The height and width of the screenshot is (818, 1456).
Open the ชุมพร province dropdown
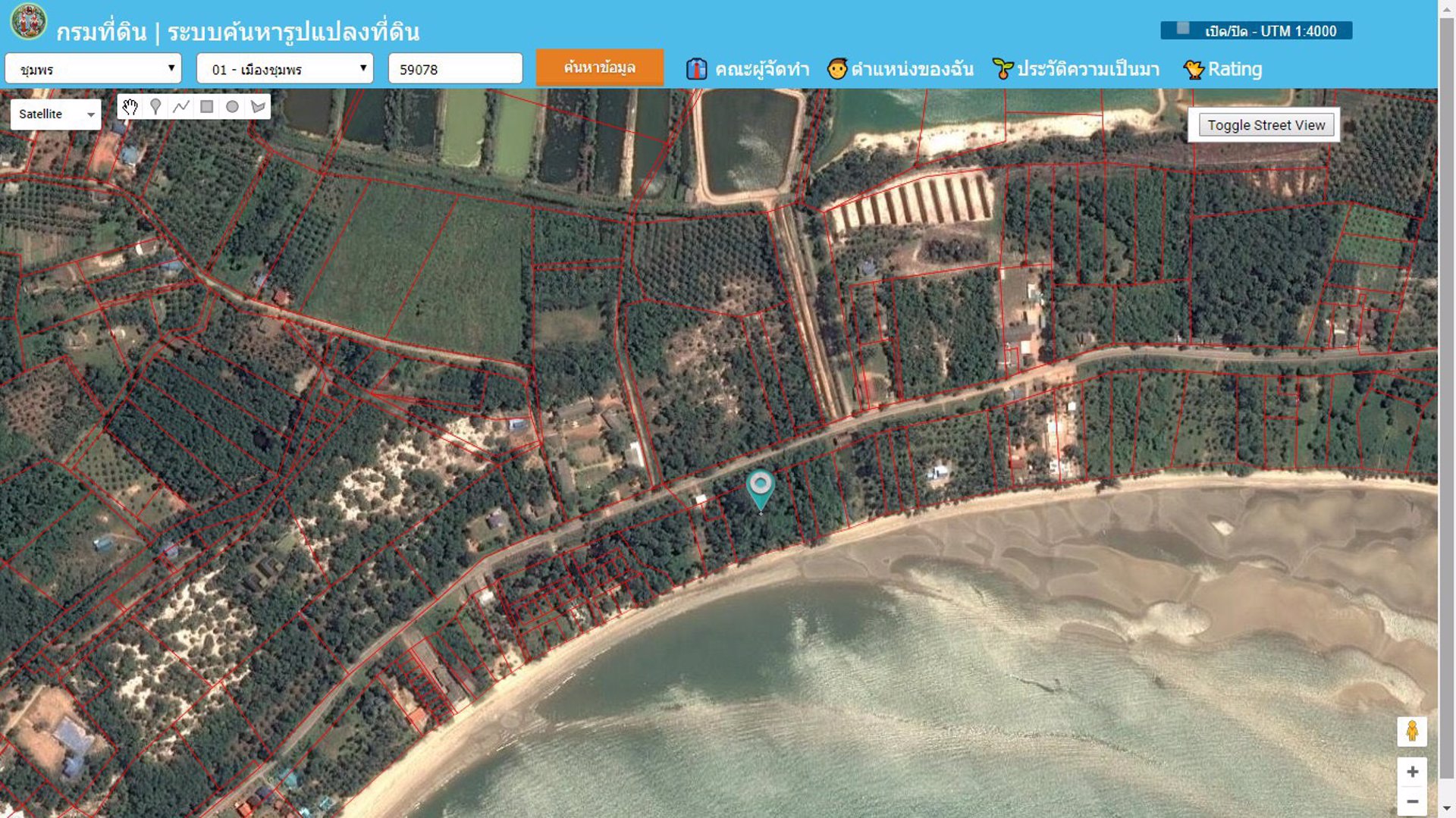tap(93, 68)
